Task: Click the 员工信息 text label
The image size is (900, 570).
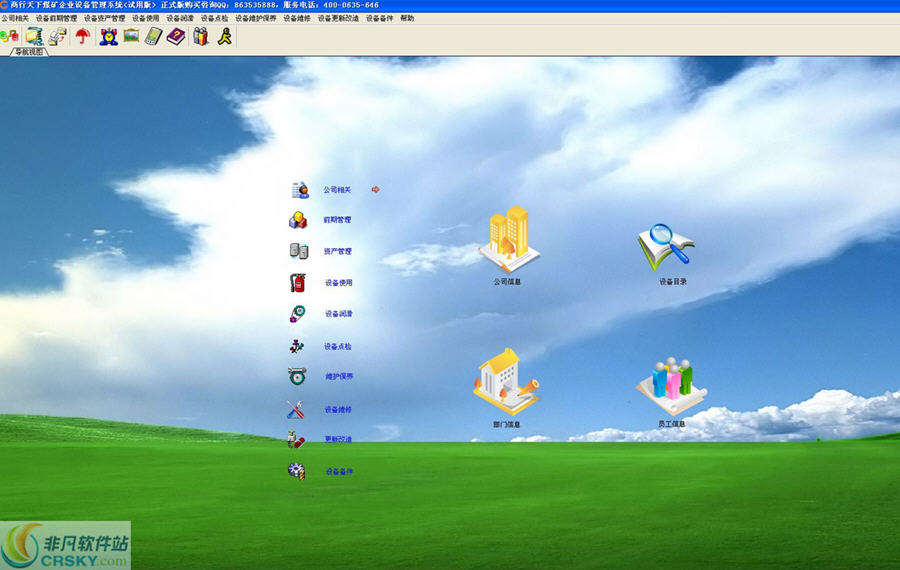Action: click(671, 424)
